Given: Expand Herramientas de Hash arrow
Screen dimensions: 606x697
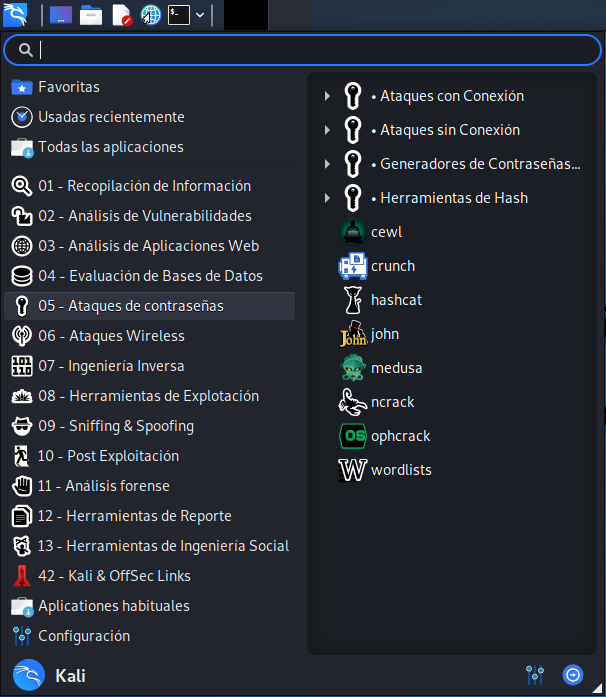Looking at the screenshot, I should pos(327,198).
